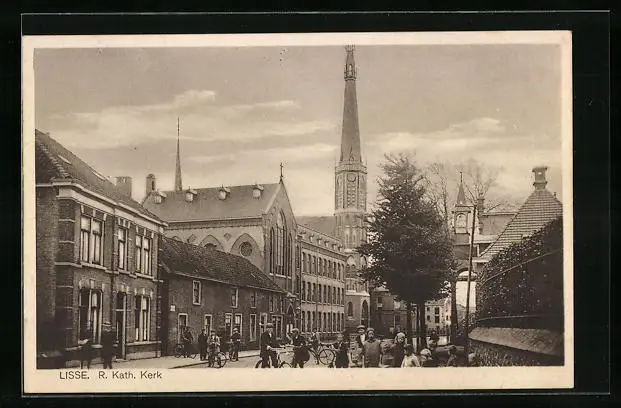
Task: Select the round rose window on the church
Action: [245, 249]
